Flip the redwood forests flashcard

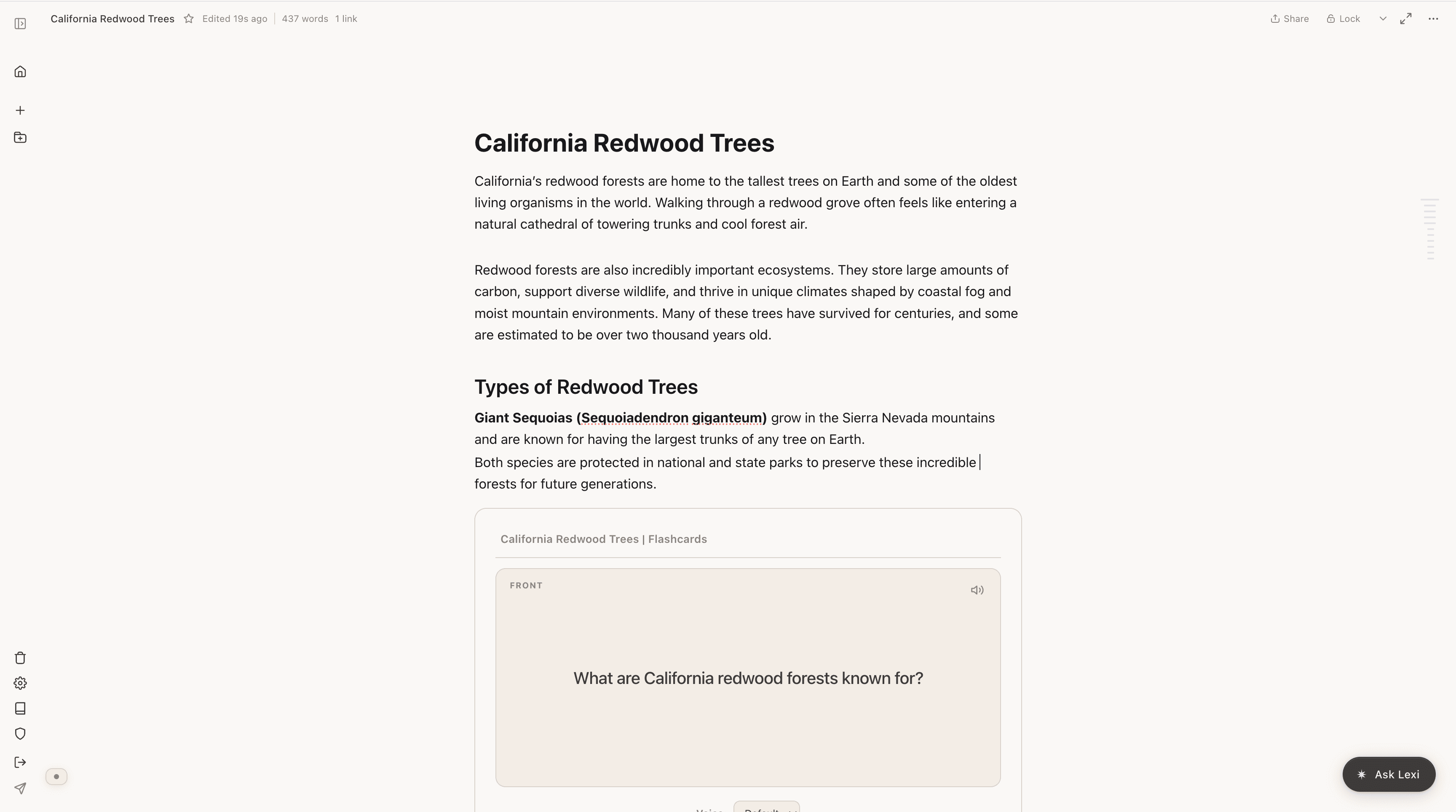[x=747, y=678]
